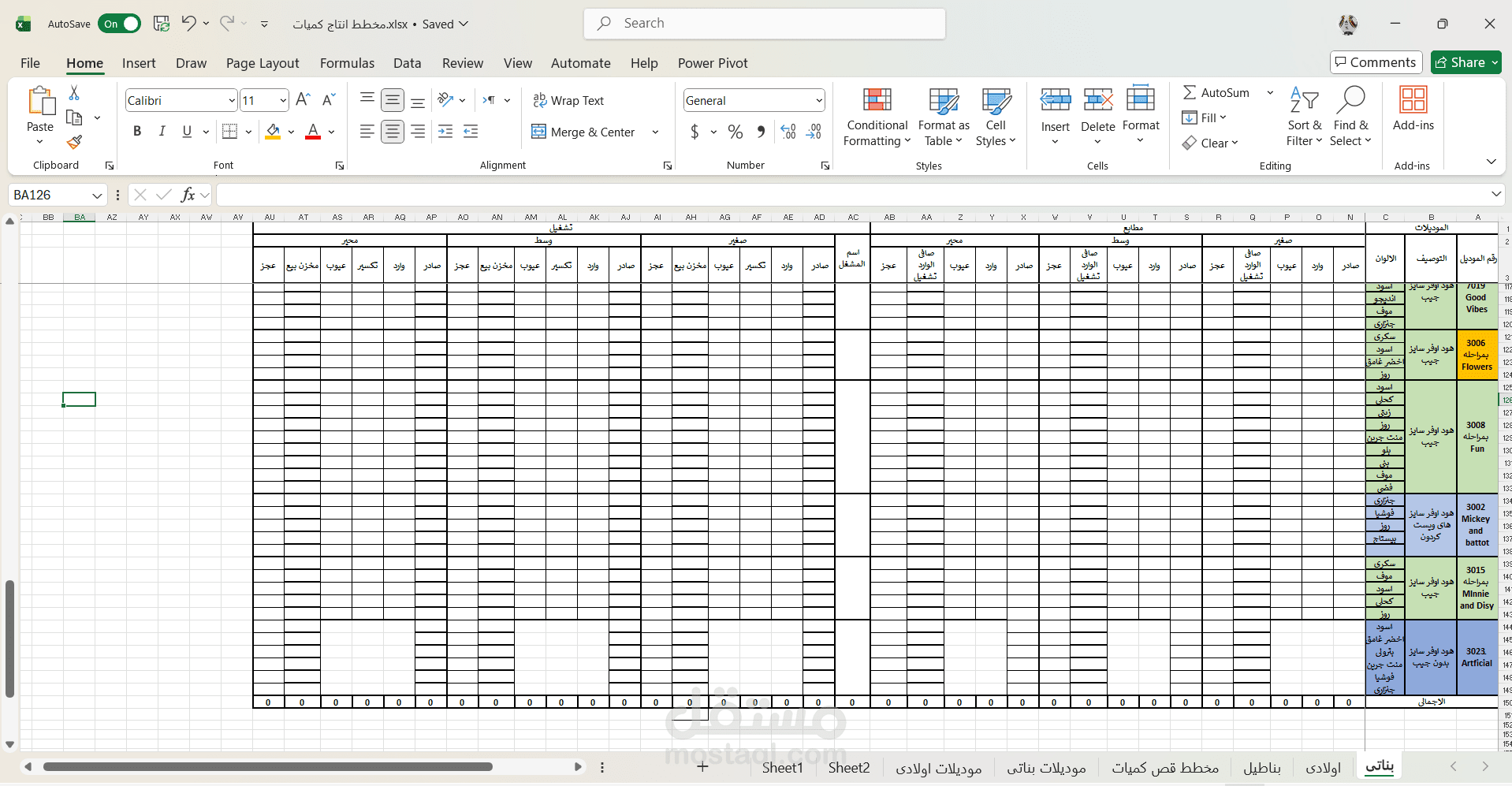Apply Borders using the grid icon
The image size is (1512, 786).
pos(229,131)
